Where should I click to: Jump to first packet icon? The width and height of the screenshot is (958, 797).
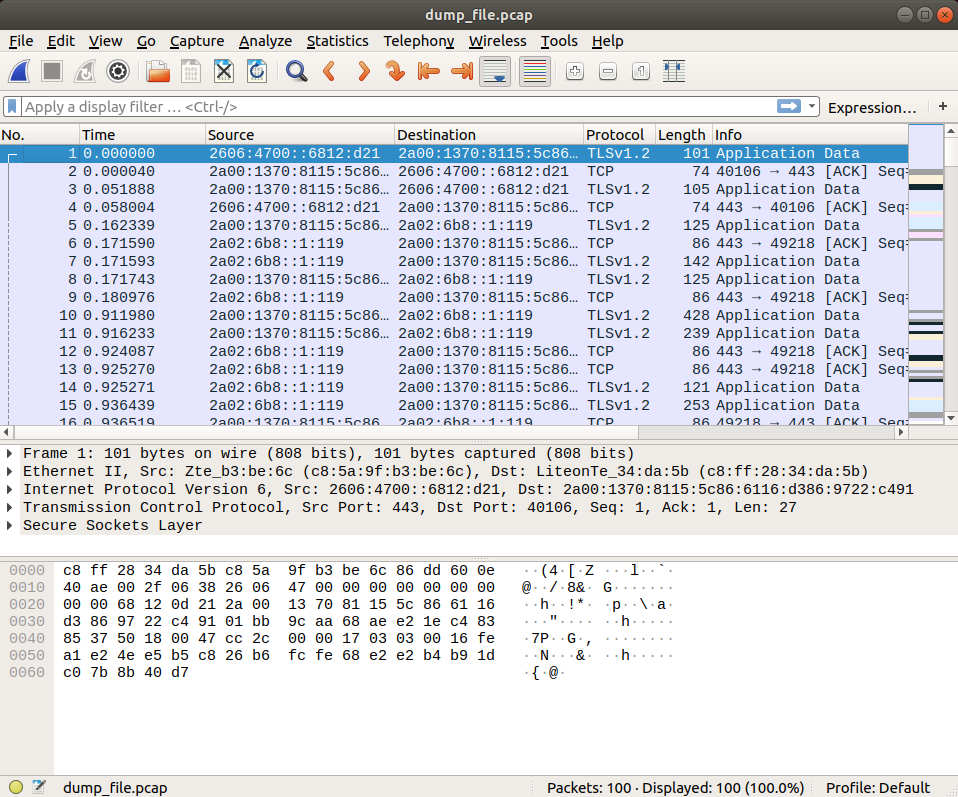[x=428, y=72]
